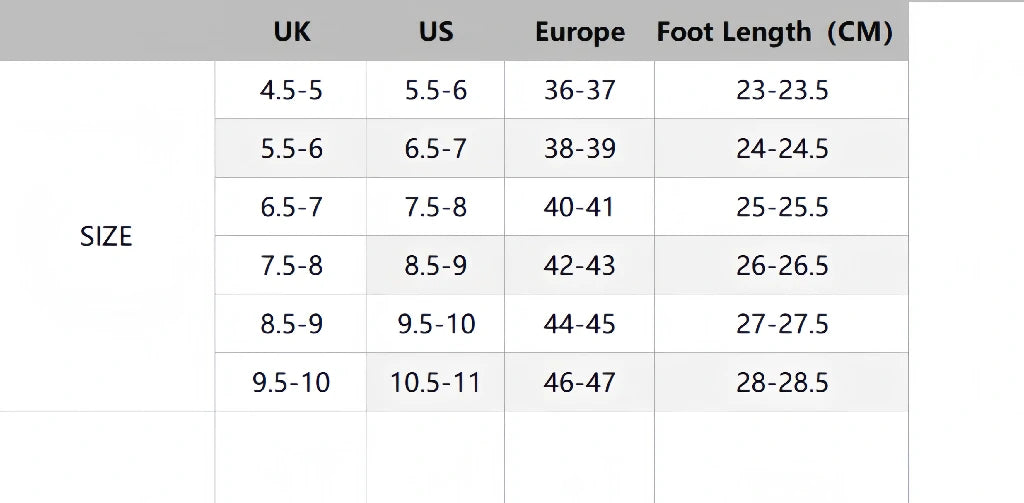
Task: Click foot length 23-23.5 cell
Action: click(x=782, y=91)
